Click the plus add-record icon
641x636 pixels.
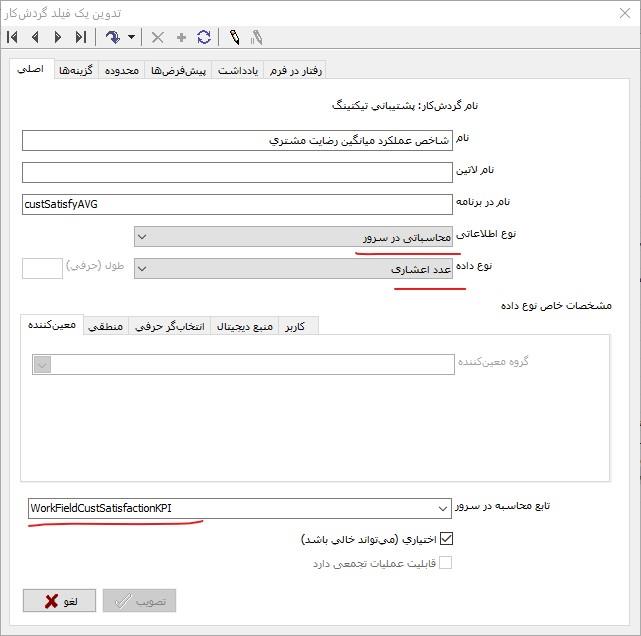[181, 38]
